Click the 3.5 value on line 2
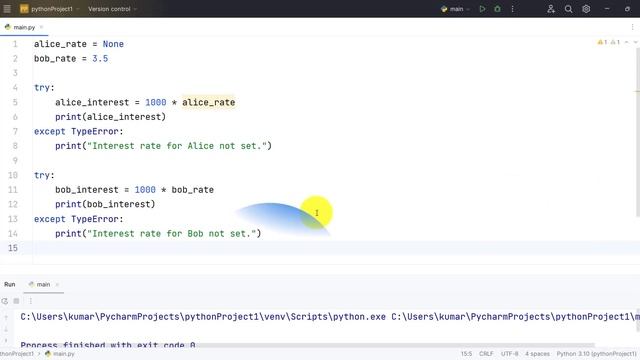The image size is (640, 360). (100, 59)
